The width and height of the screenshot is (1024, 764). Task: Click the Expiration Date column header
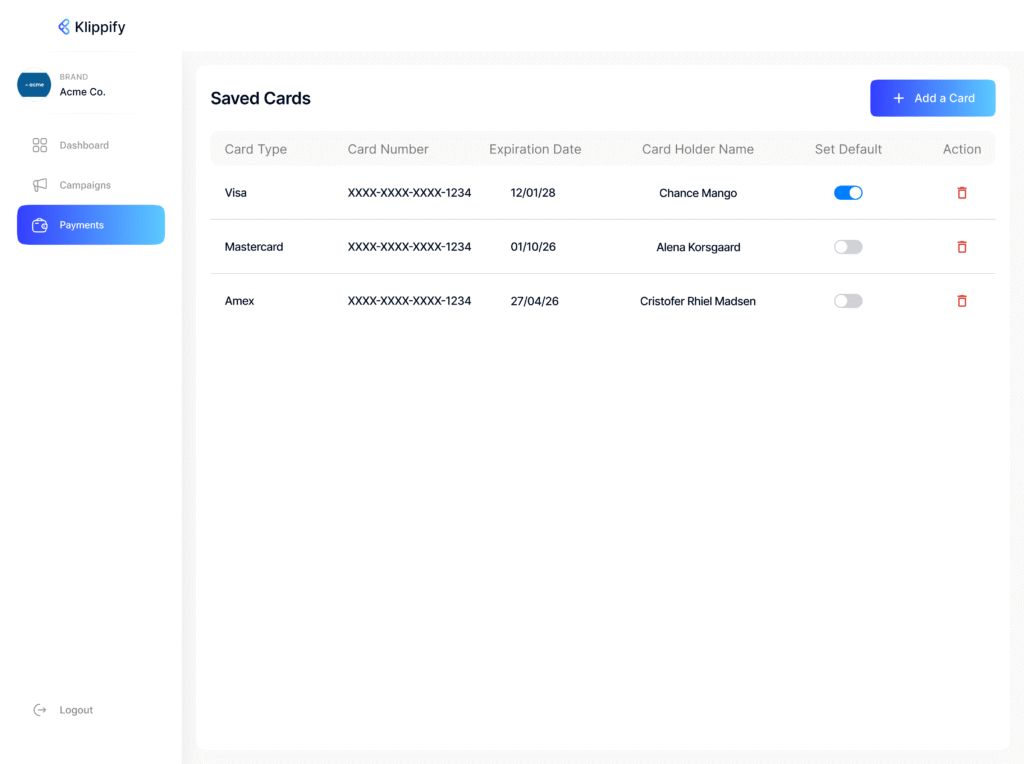535,149
